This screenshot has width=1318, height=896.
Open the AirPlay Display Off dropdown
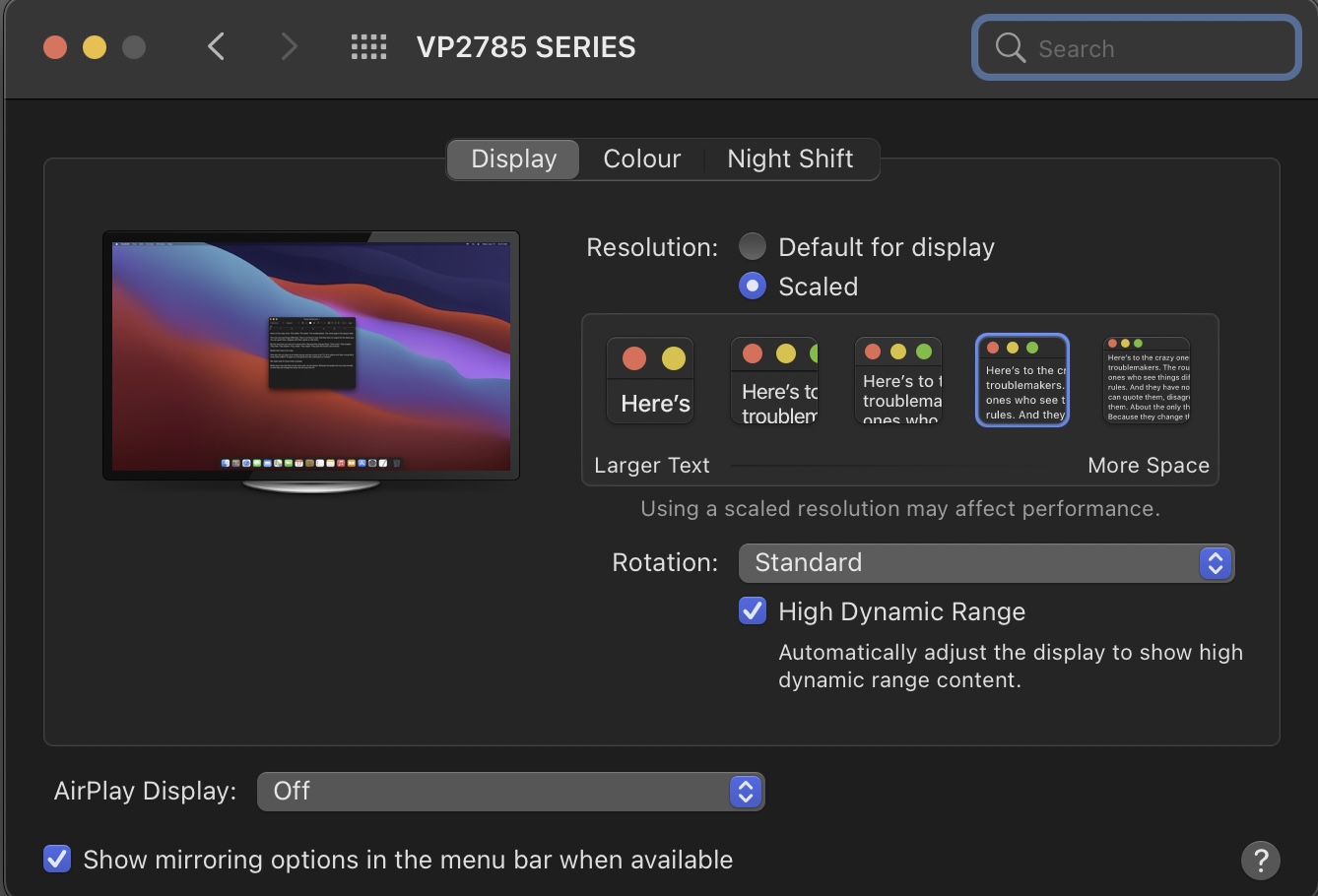pos(510,792)
